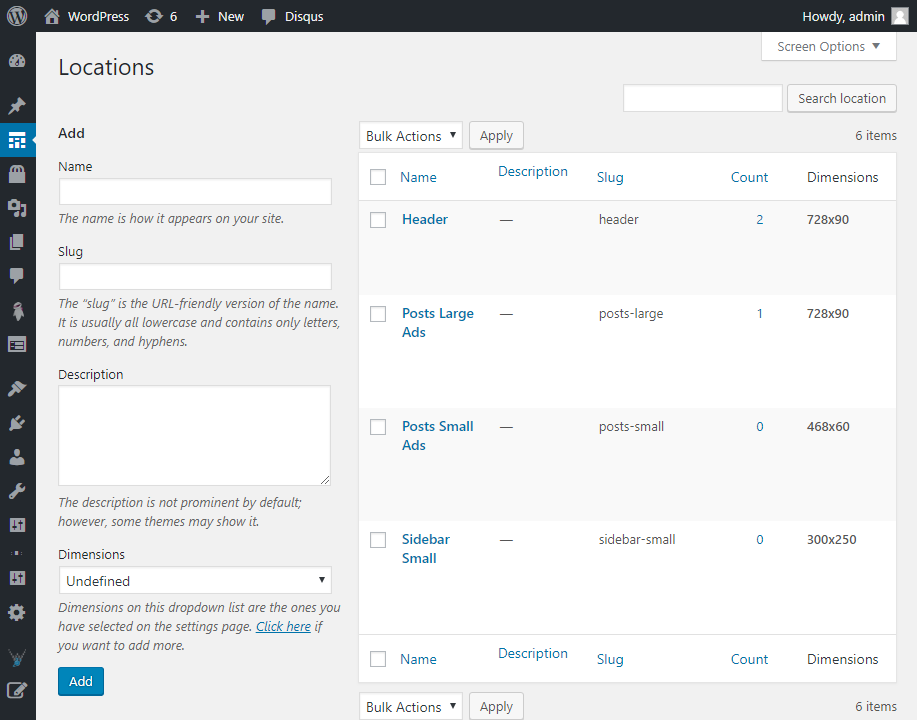Viewport: 917px width, 720px height.
Task: Sort by the Slug column header
Action: point(610,178)
